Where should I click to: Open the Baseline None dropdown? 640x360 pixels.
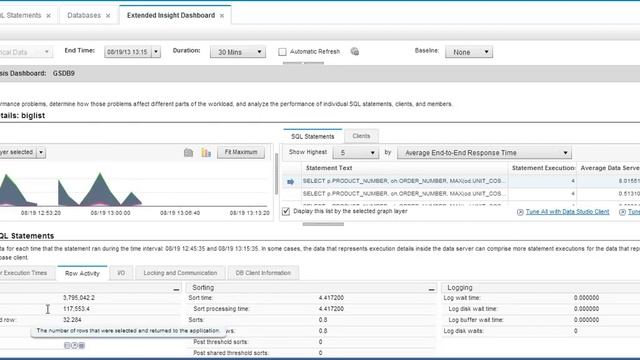[x=469, y=52]
